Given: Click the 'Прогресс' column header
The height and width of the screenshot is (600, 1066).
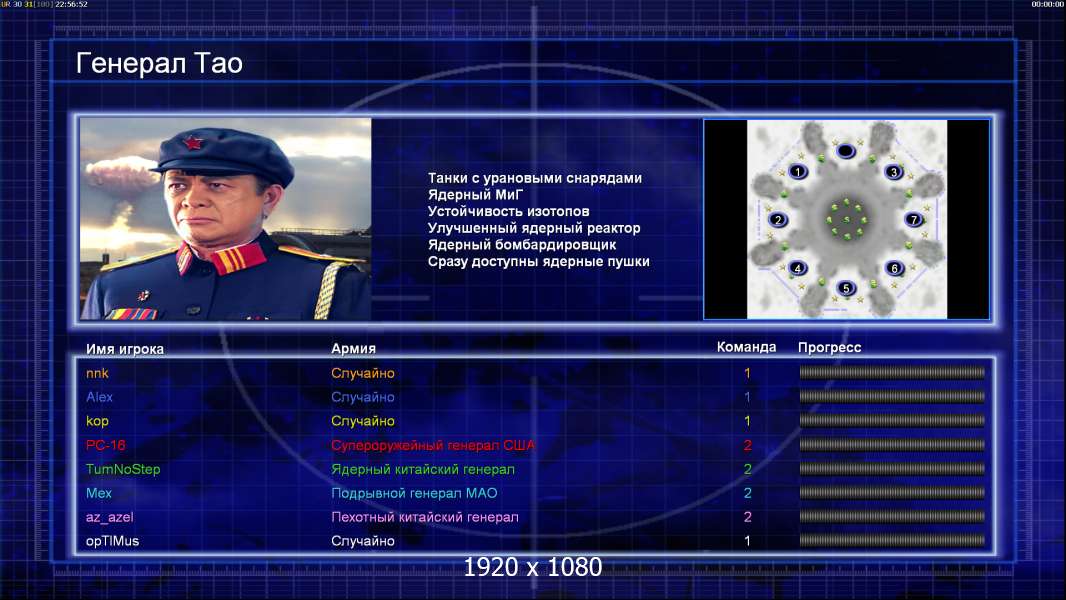Looking at the screenshot, I should tap(829, 347).
